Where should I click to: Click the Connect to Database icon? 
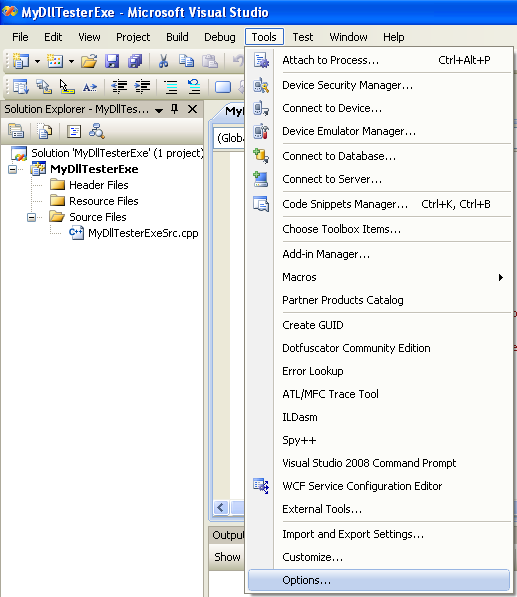point(261,156)
